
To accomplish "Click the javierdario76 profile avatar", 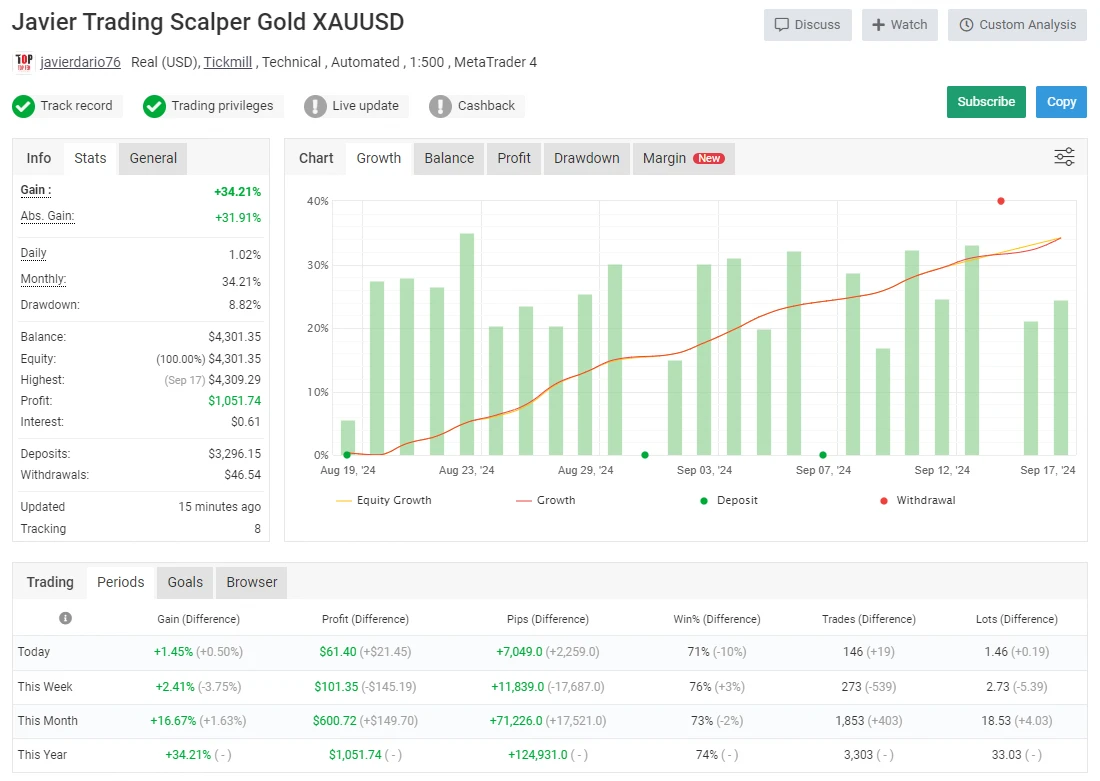I will (x=24, y=62).
